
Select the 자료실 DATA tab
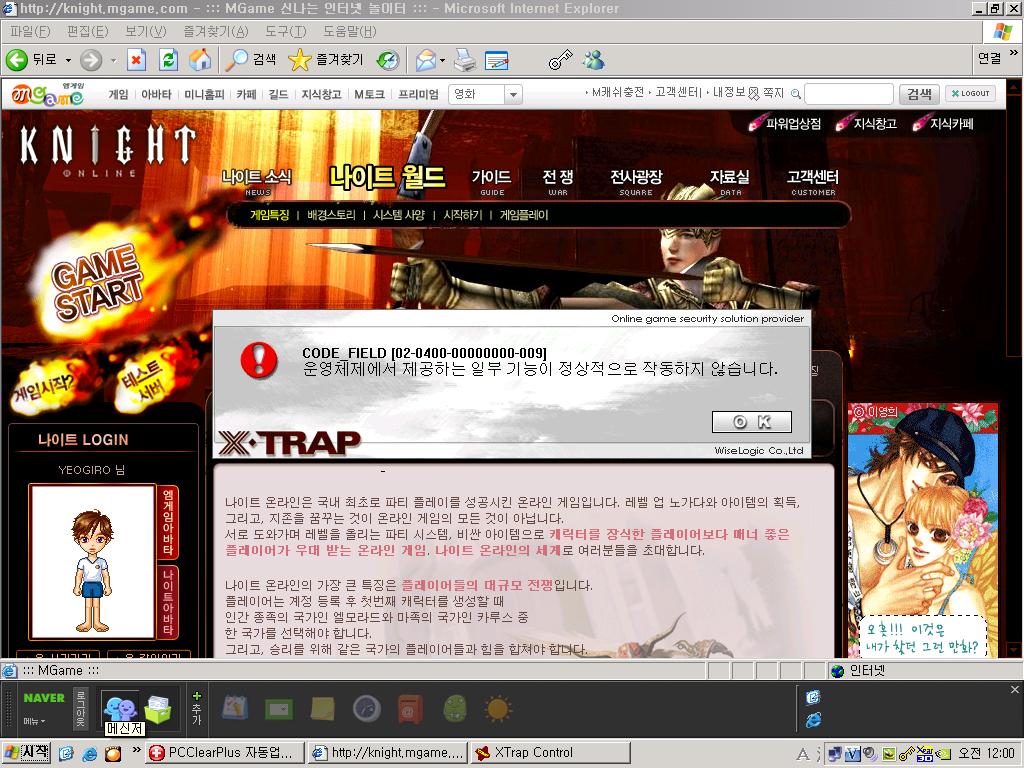tap(730, 181)
